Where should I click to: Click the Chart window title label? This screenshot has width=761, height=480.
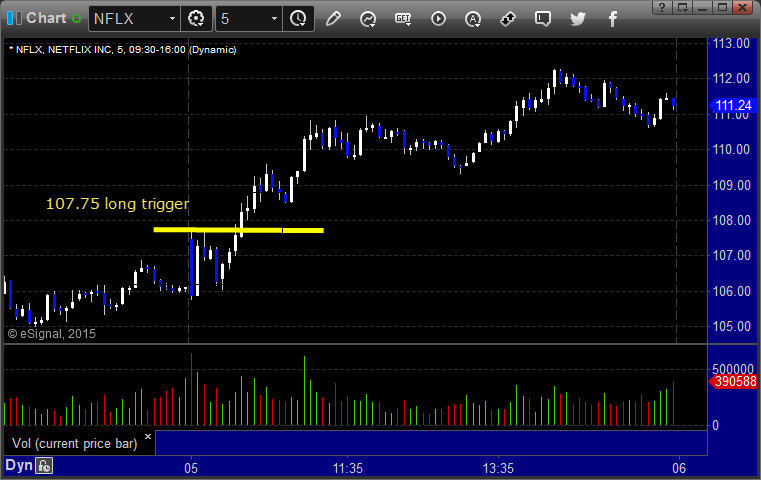pyautogui.click(x=46, y=18)
